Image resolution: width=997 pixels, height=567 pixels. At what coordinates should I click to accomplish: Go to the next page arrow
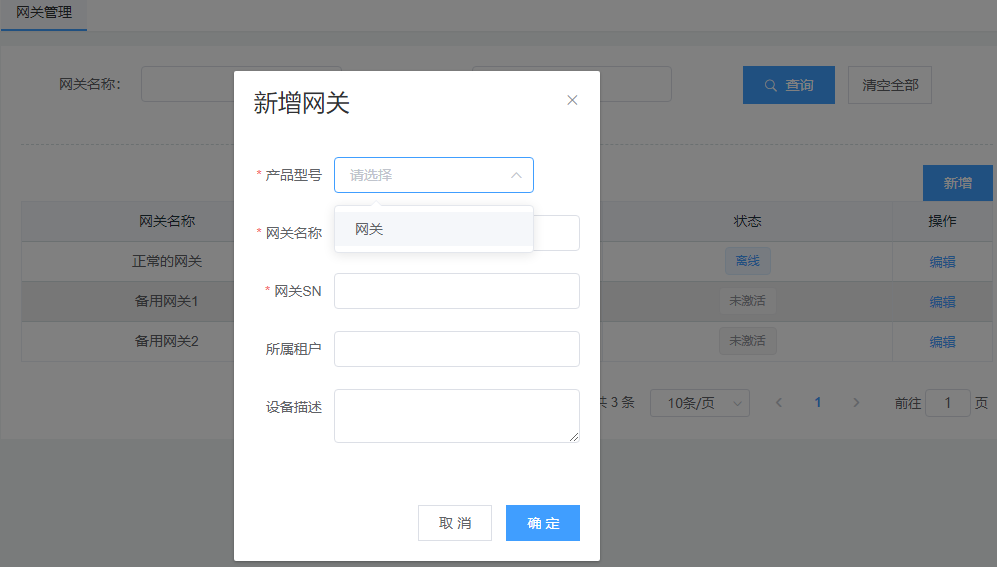point(856,403)
